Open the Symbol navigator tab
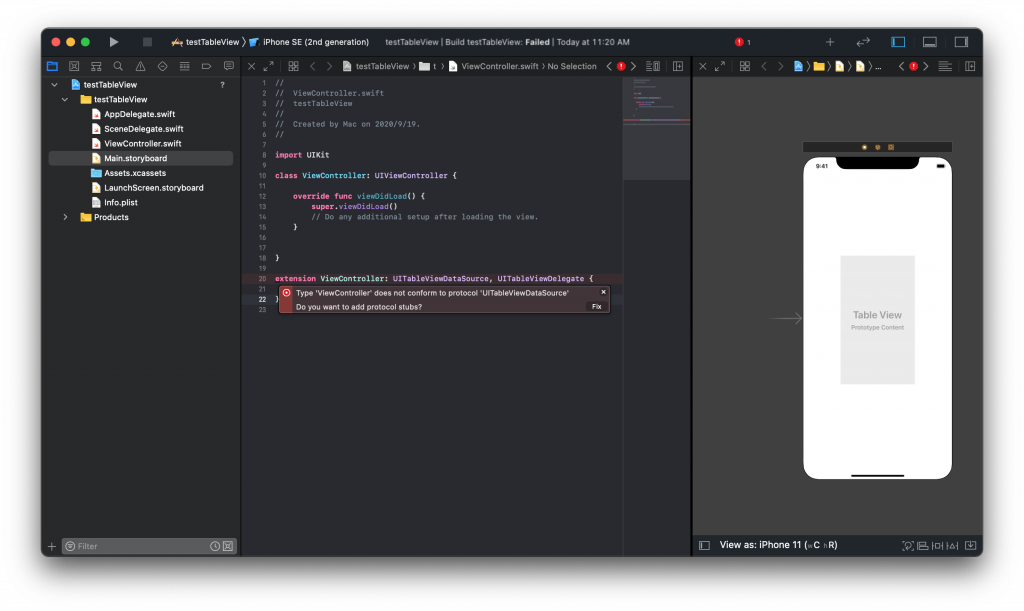The width and height of the screenshot is (1024, 611). coord(96,66)
